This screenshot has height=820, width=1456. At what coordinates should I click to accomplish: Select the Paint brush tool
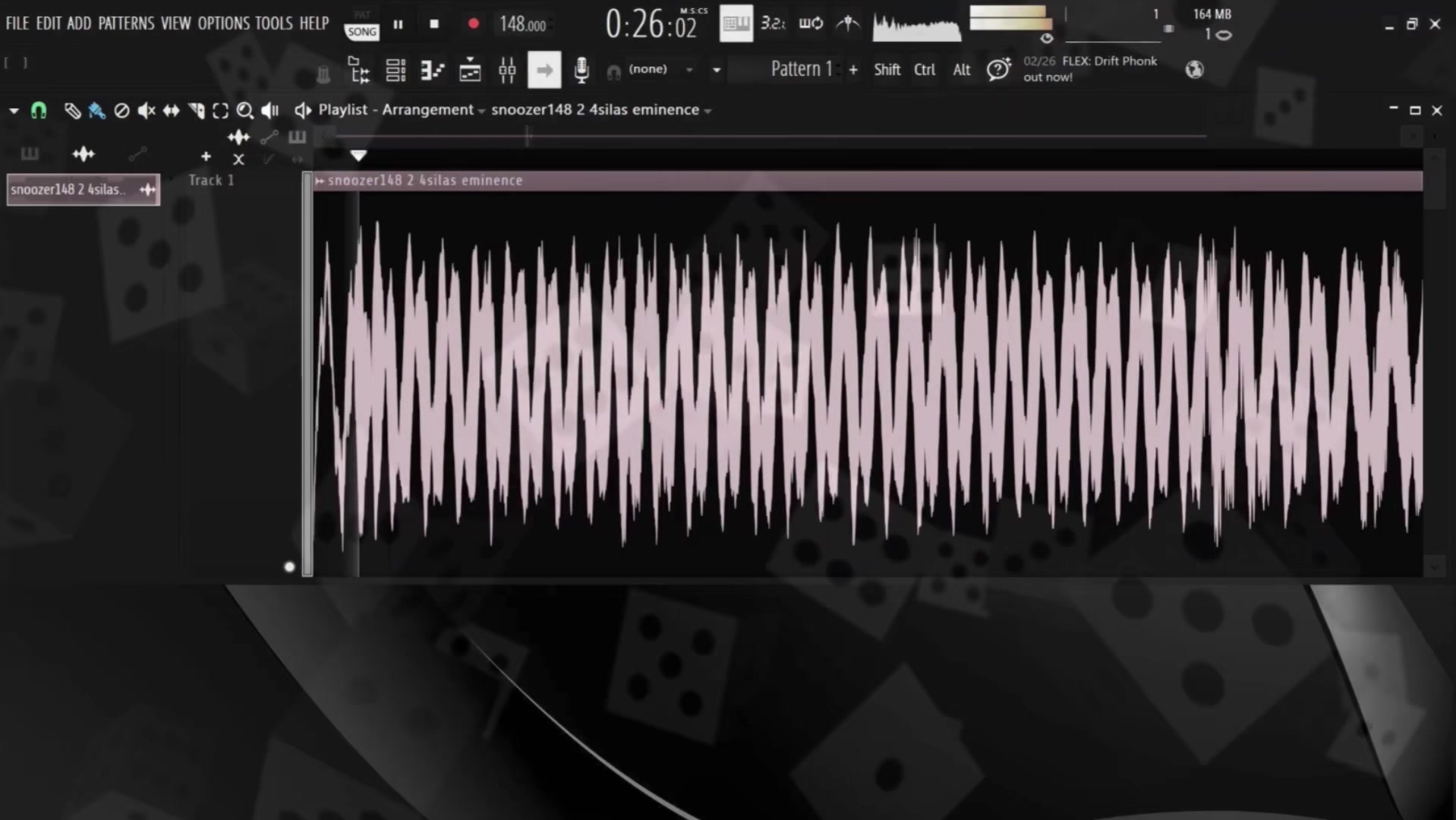click(96, 111)
